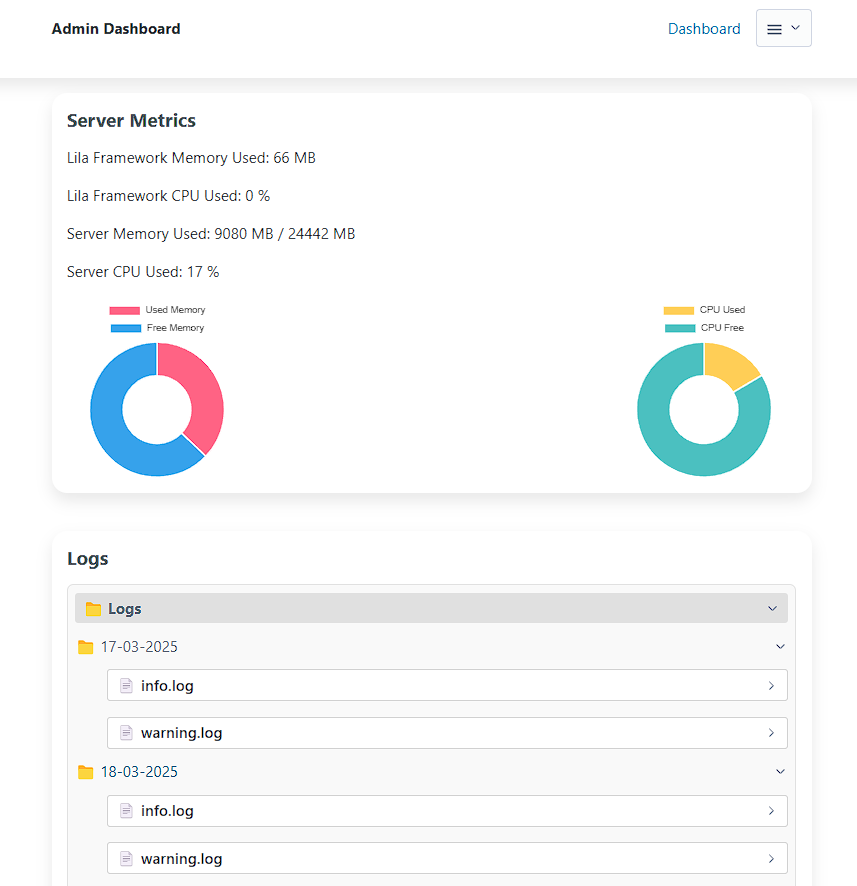Select 'Lila Framework Memory Used: 66 MB' text
Image resolution: width=857 pixels, height=886 pixels.
191,158
